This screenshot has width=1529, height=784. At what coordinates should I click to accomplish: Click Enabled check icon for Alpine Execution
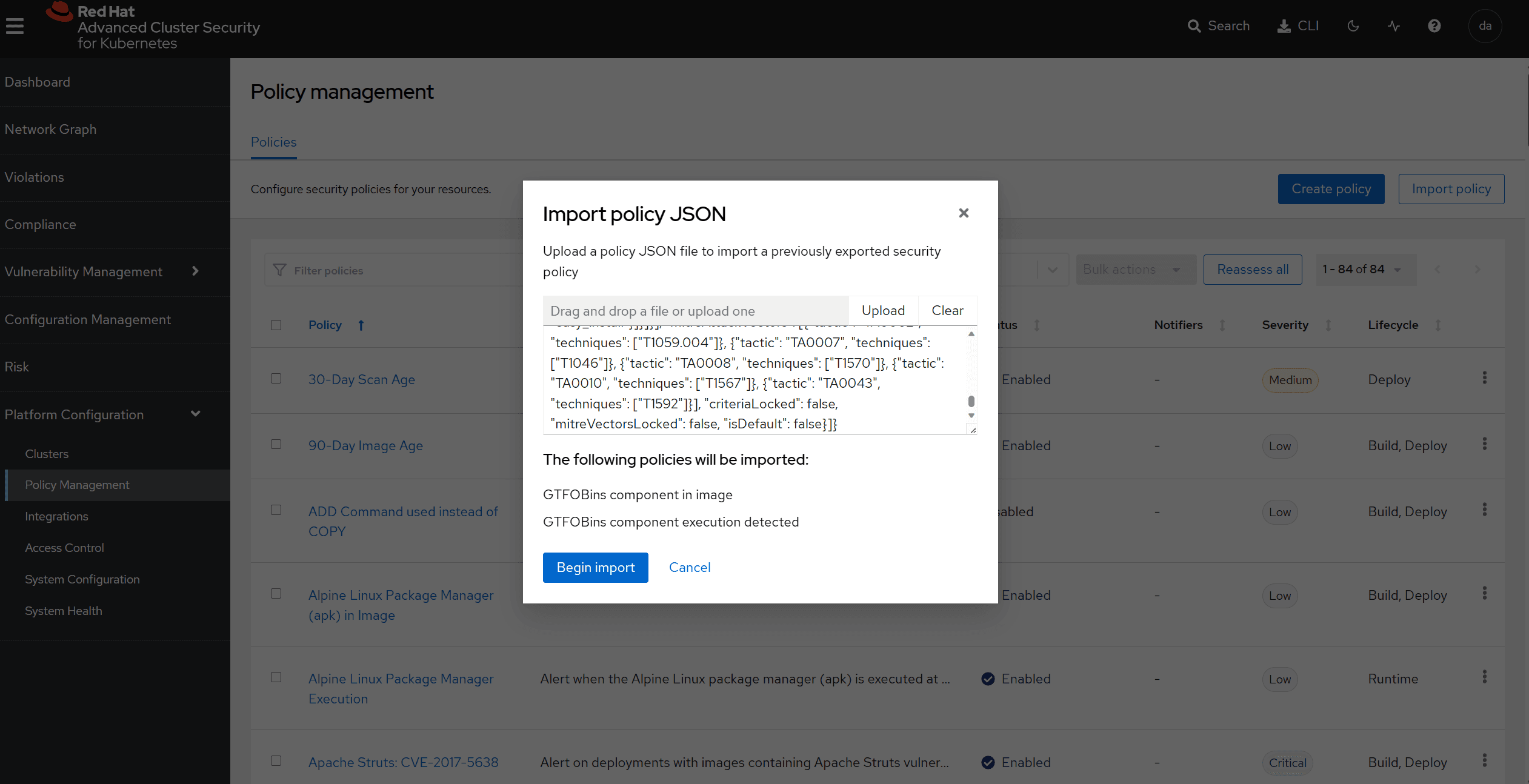click(x=988, y=679)
